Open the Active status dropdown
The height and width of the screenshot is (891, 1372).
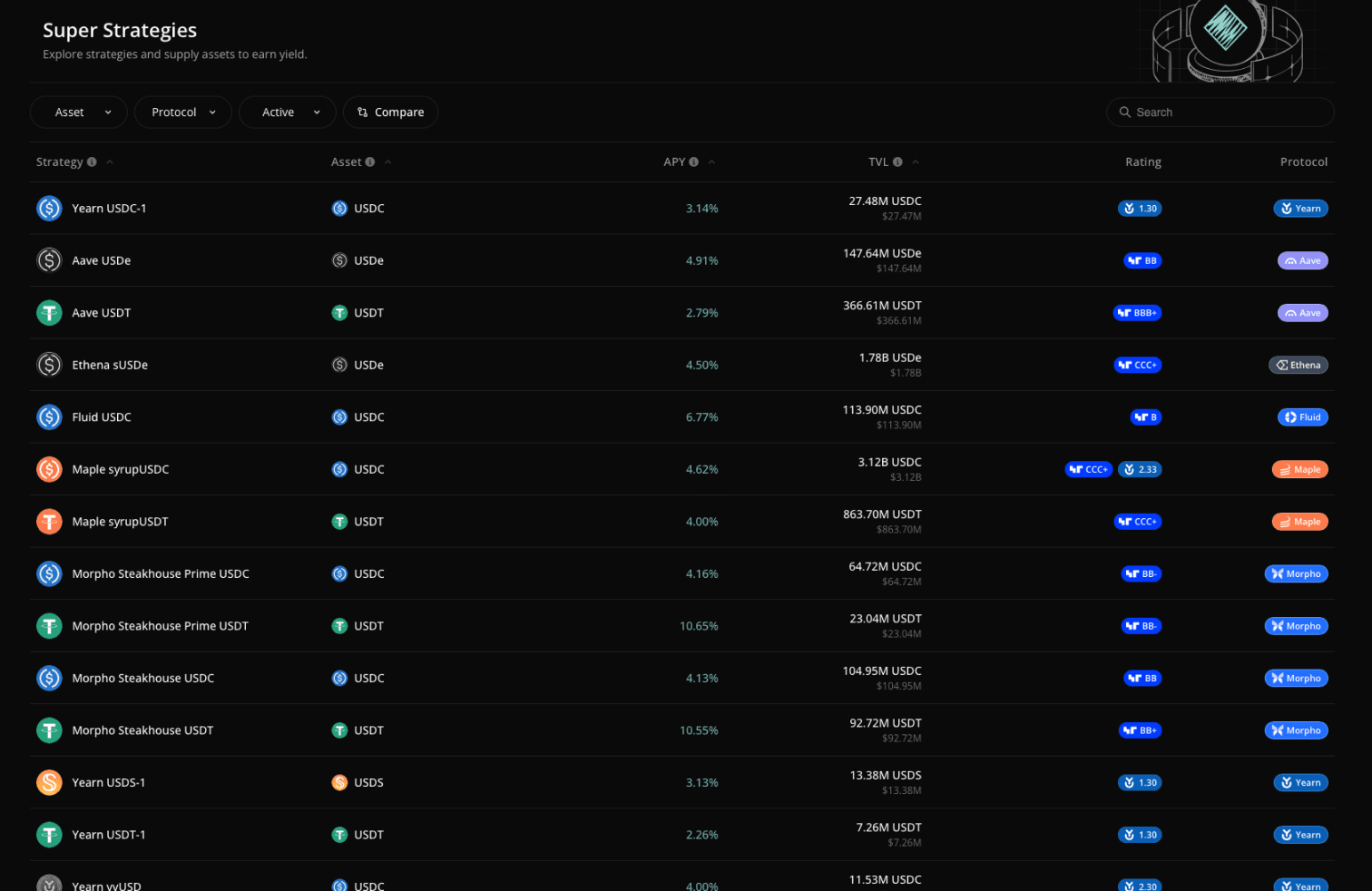click(287, 113)
